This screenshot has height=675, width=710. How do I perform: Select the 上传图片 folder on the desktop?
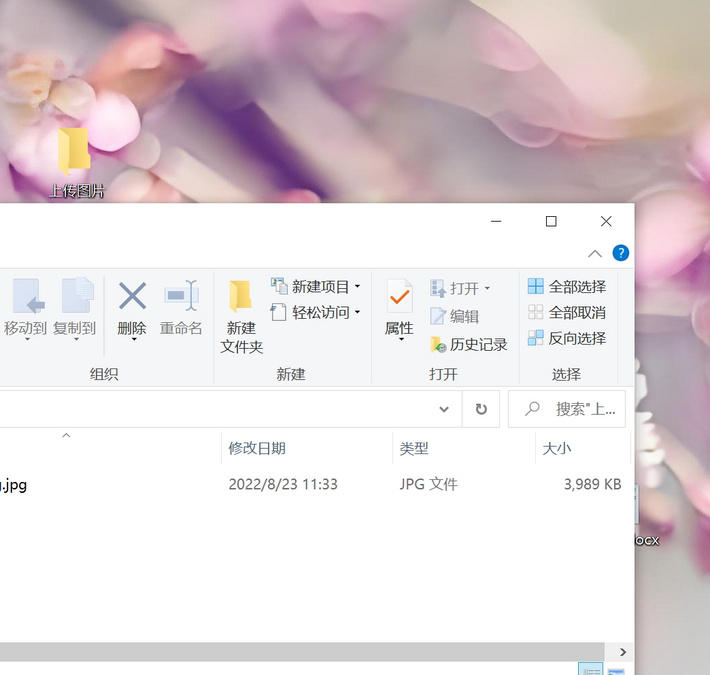75,158
